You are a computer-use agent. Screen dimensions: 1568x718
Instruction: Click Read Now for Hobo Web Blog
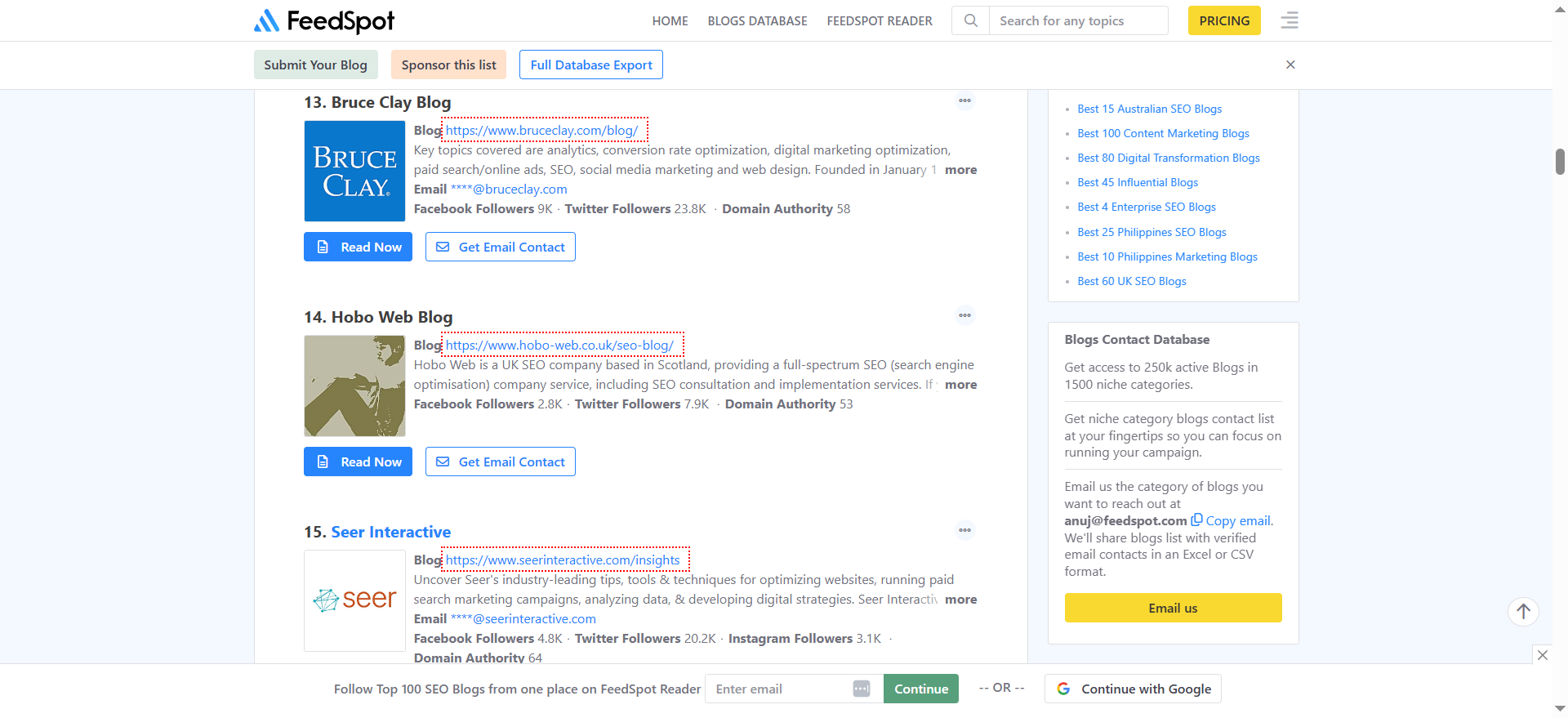click(x=358, y=462)
